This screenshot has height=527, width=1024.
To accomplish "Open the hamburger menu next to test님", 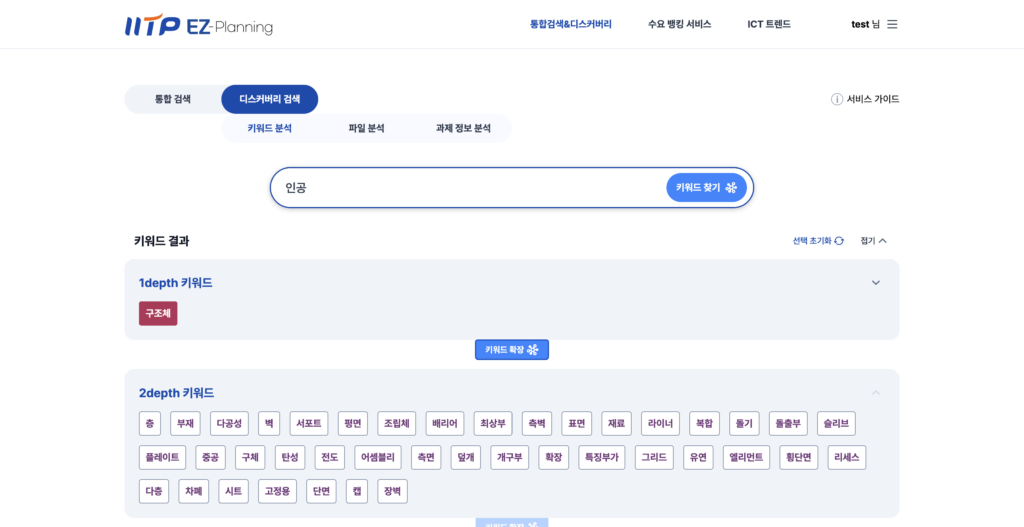I will click(892, 24).
